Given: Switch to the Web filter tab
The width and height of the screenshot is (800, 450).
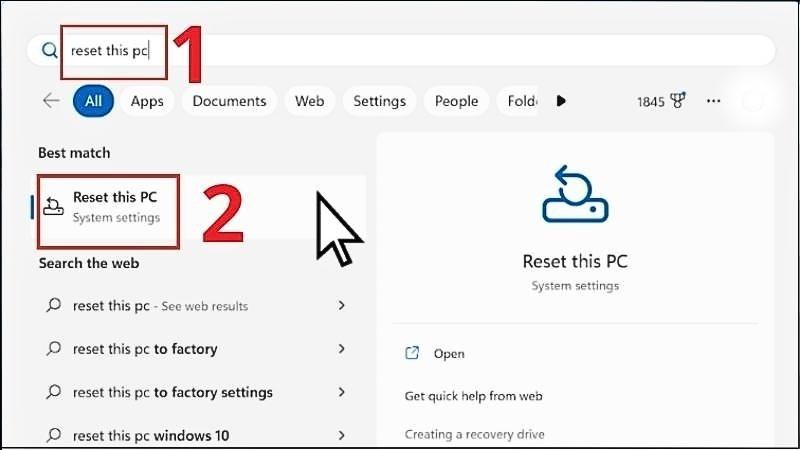Looking at the screenshot, I should tap(309, 101).
